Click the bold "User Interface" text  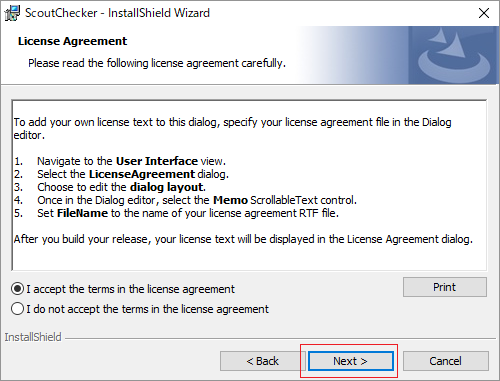(157, 161)
